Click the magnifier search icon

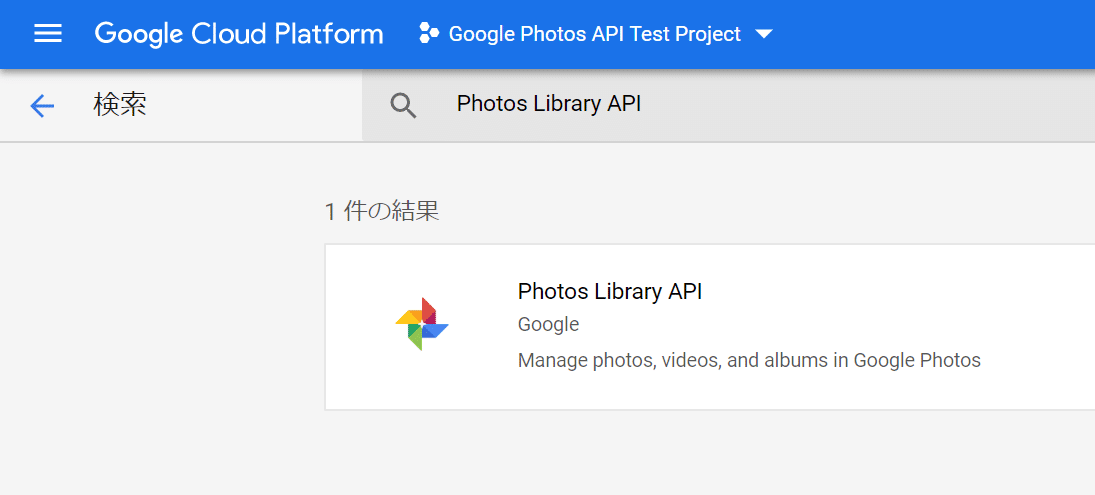(x=403, y=106)
